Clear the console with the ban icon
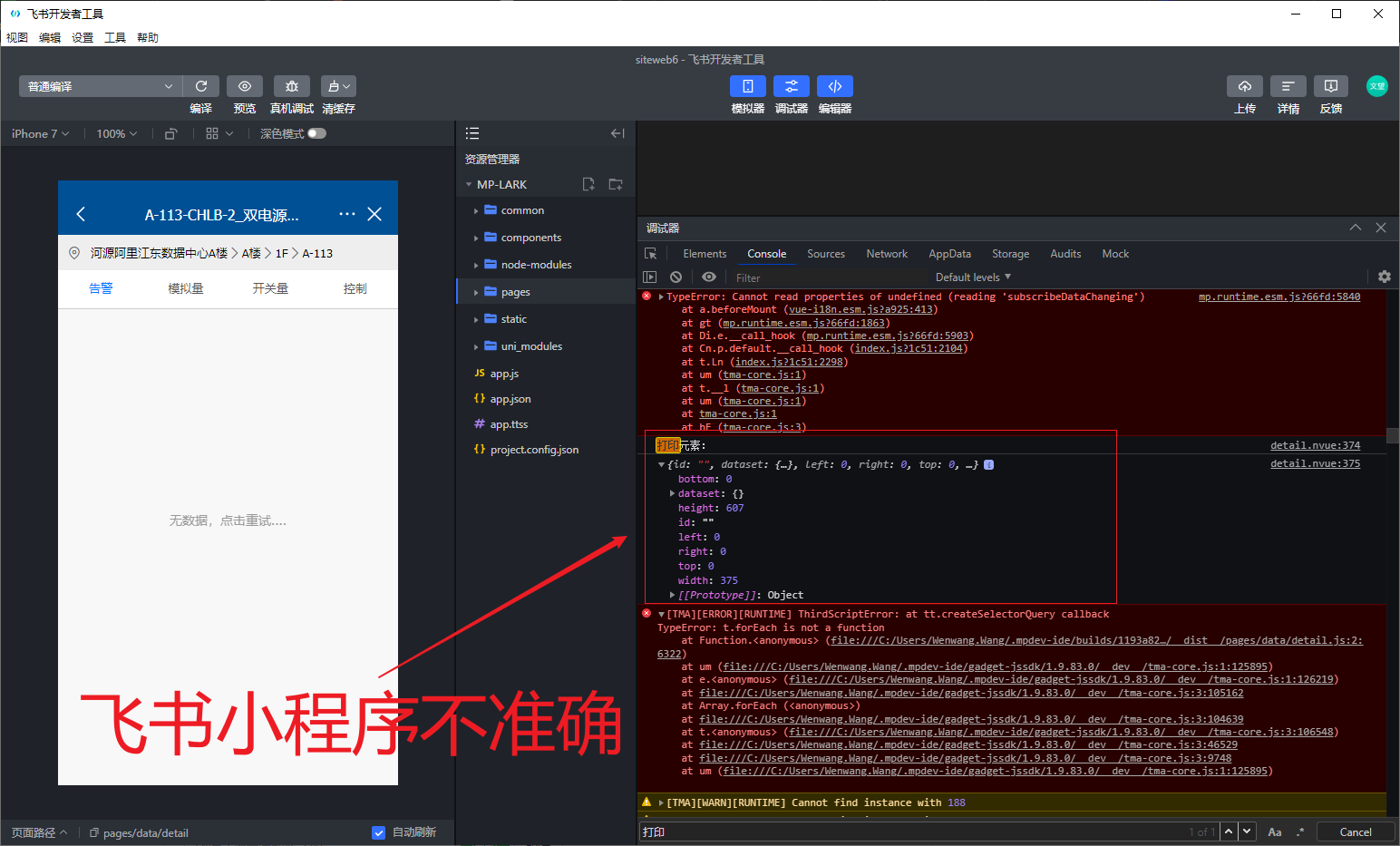The width and height of the screenshot is (1400, 846). 676,277
